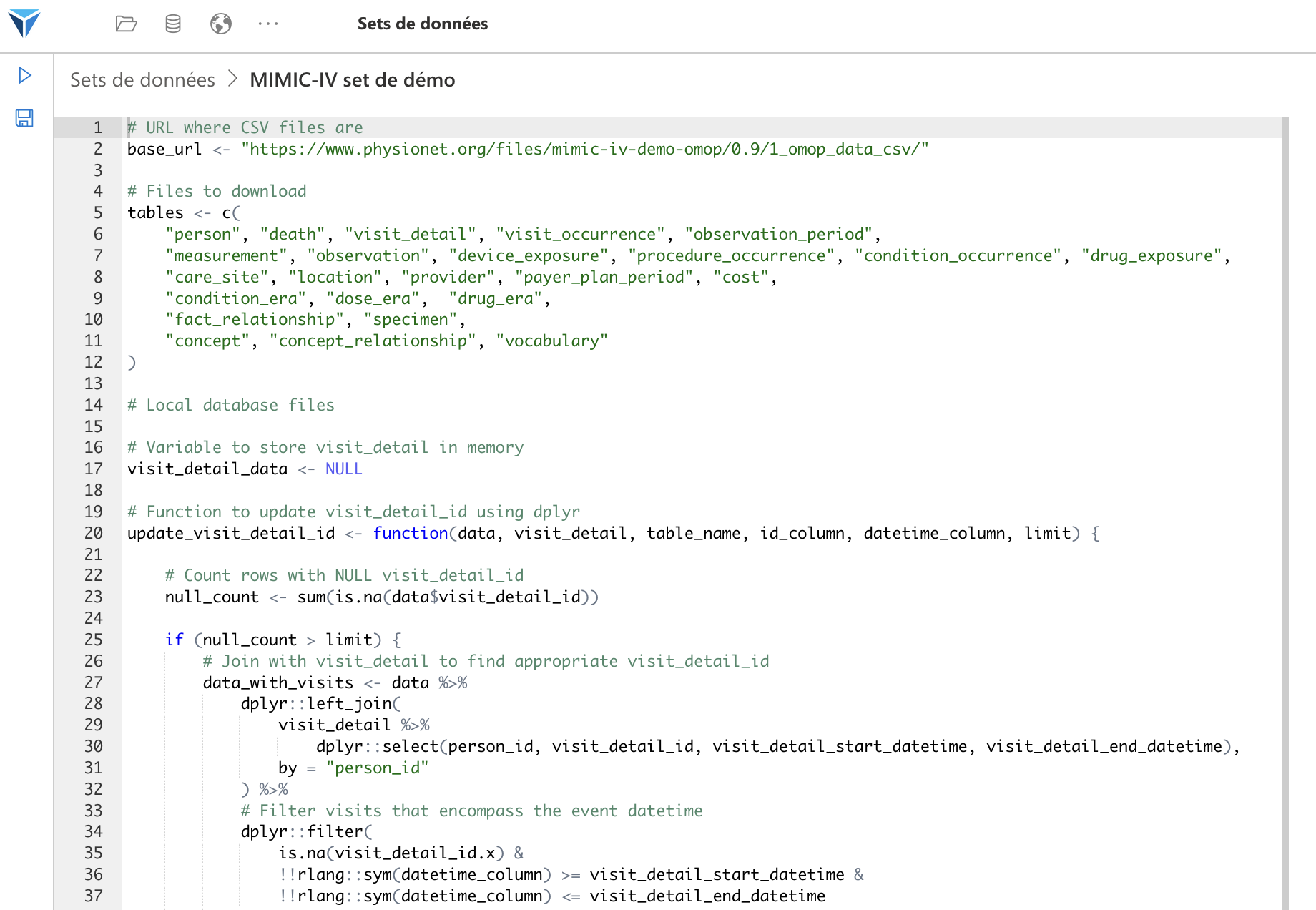Click the blue funnel app logo

[24, 24]
